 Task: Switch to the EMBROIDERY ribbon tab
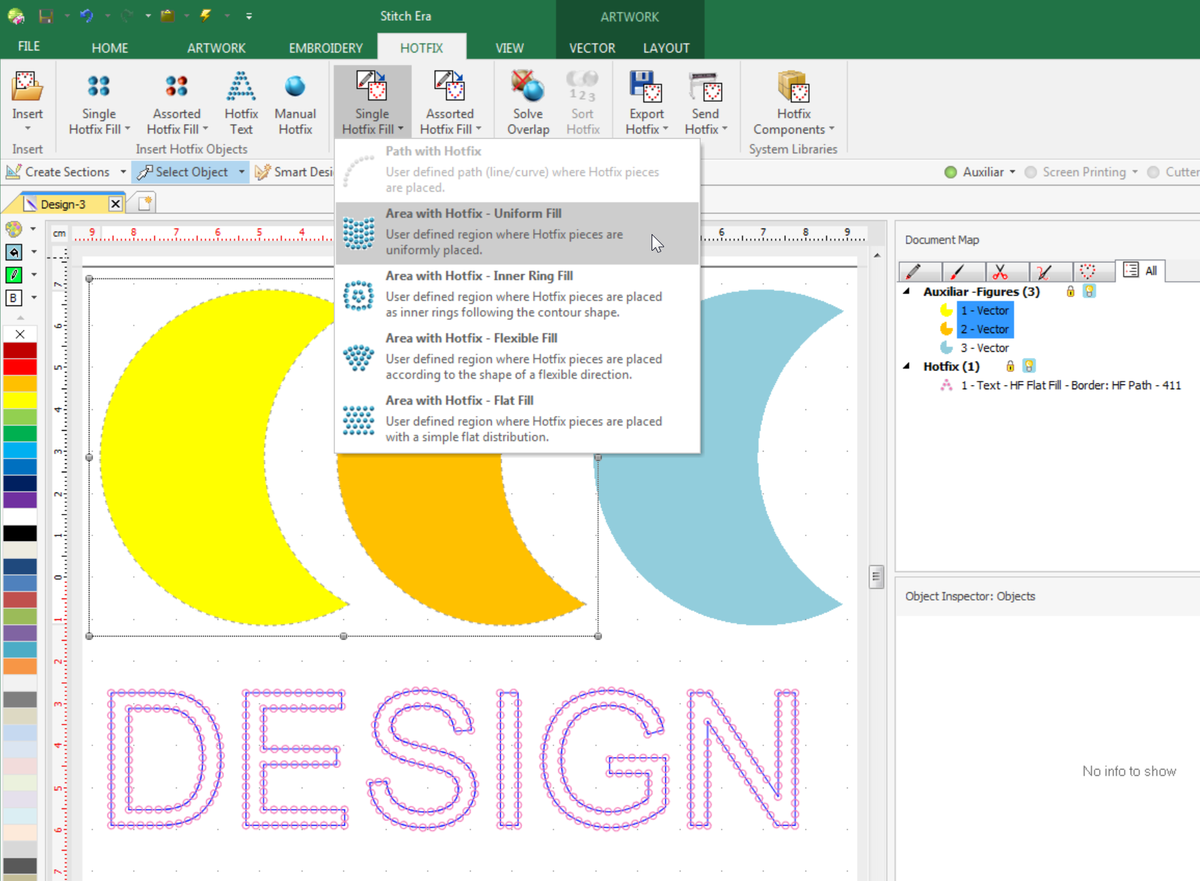325,47
